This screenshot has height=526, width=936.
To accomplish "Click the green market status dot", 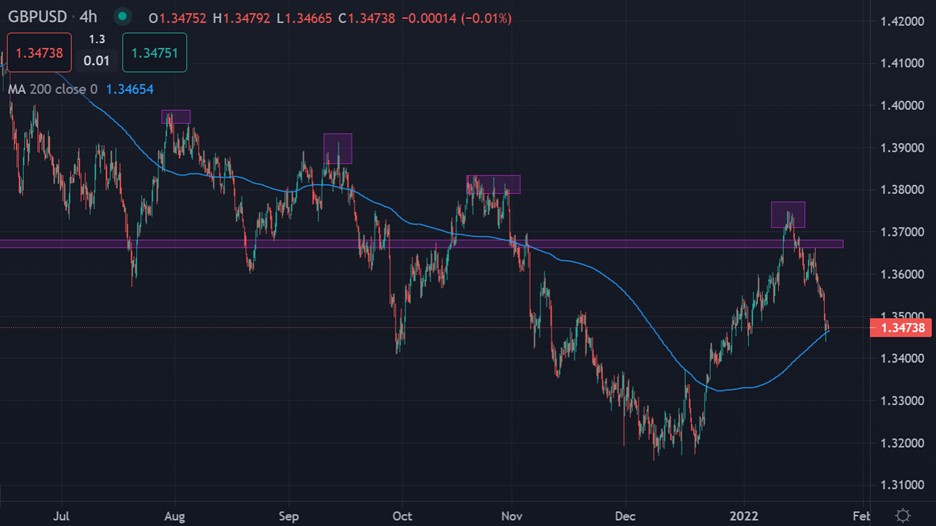I will point(122,17).
